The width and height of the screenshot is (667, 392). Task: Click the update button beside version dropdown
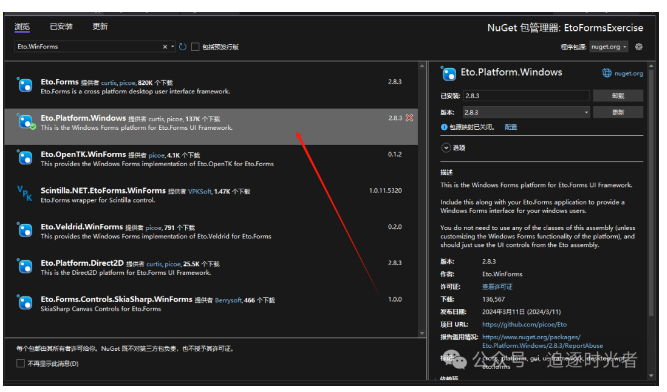(x=618, y=112)
